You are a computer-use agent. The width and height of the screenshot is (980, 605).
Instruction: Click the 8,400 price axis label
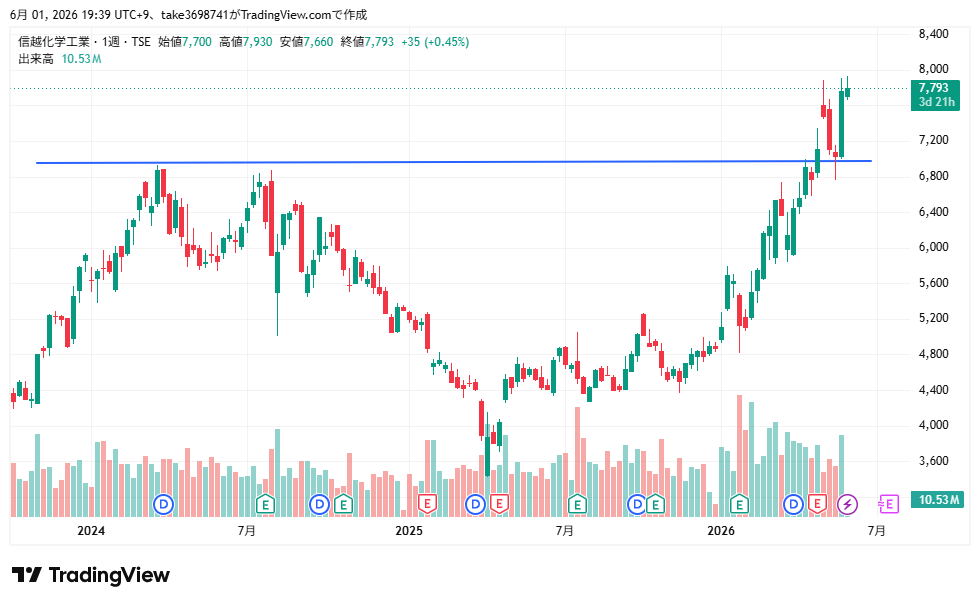(x=933, y=34)
